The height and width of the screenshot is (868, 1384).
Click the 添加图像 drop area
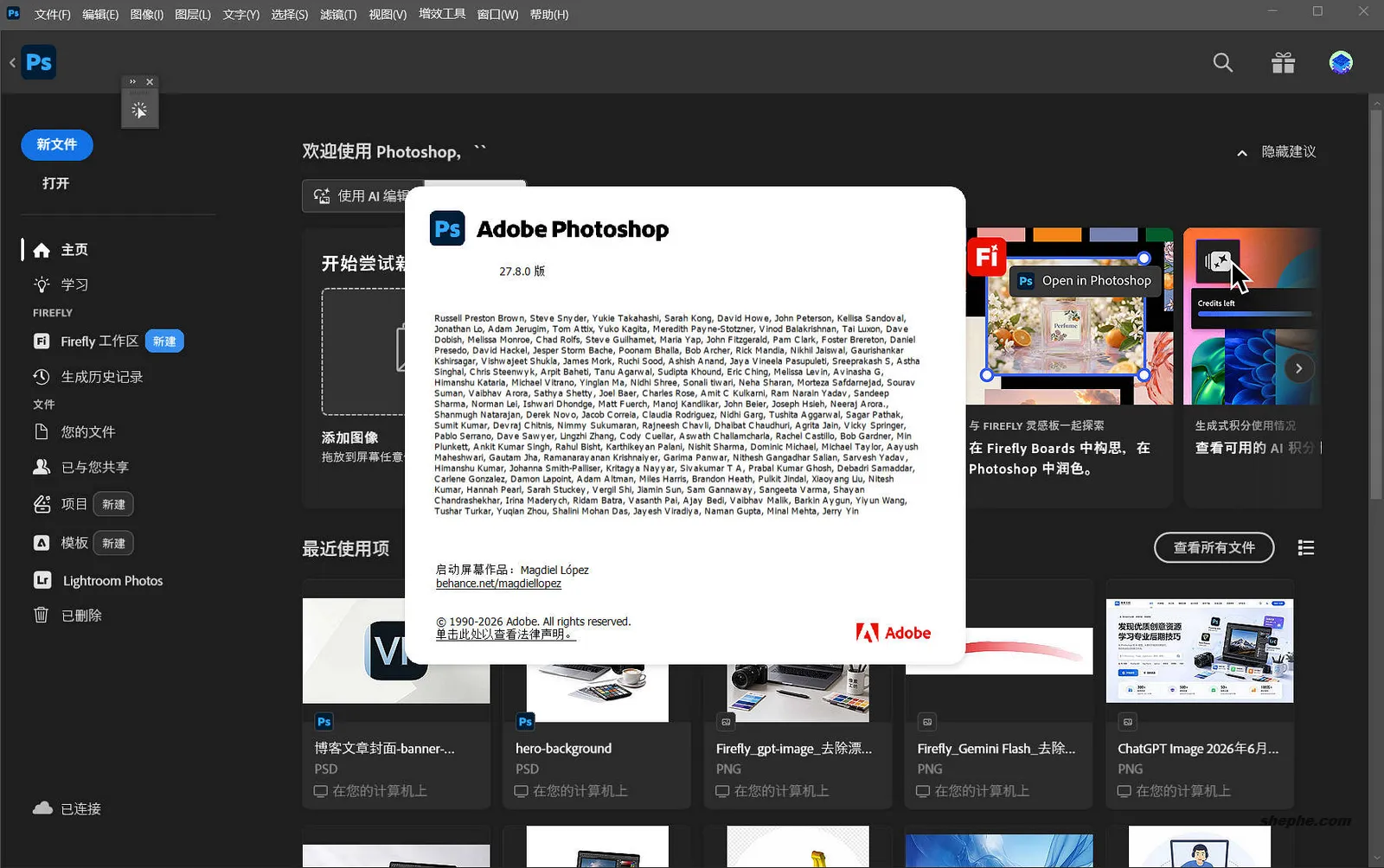tap(363, 352)
